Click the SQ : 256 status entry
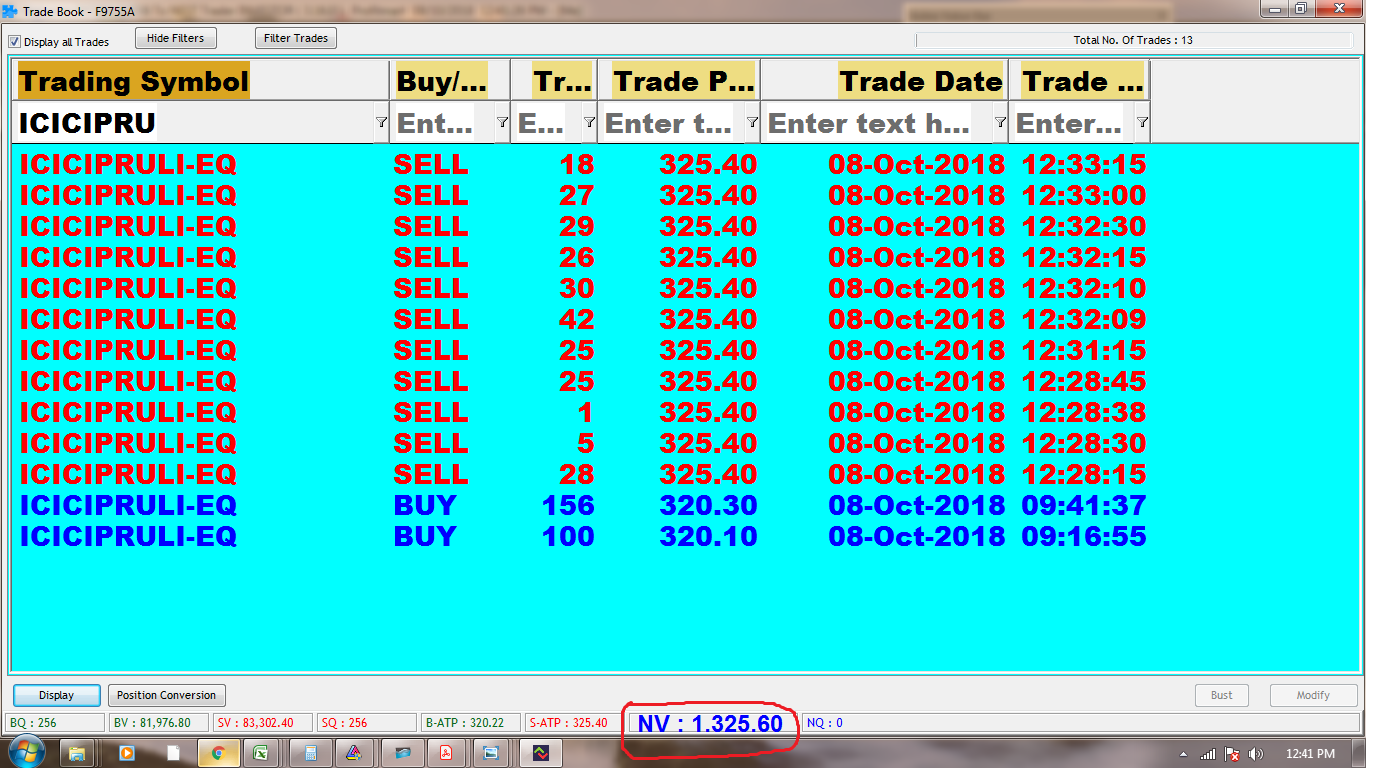1380x768 pixels. pyautogui.click(x=367, y=723)
